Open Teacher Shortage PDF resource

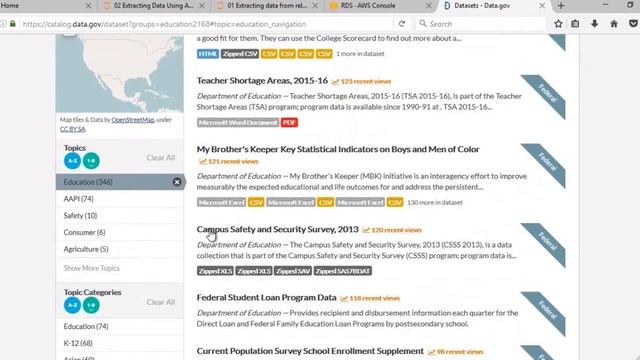(289, 122)
